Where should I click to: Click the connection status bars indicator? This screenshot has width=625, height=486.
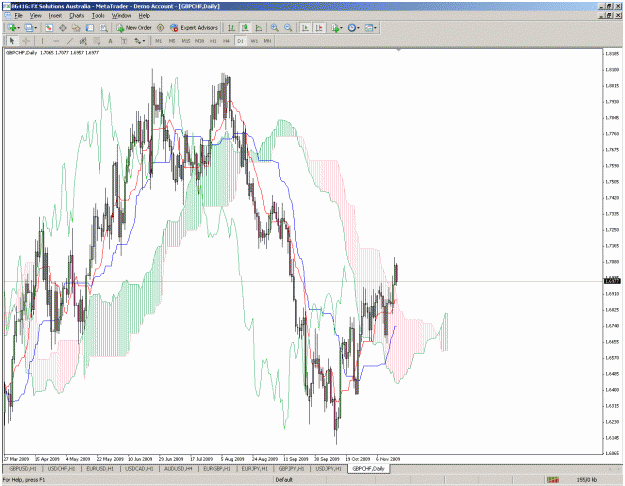pos(552,480)
